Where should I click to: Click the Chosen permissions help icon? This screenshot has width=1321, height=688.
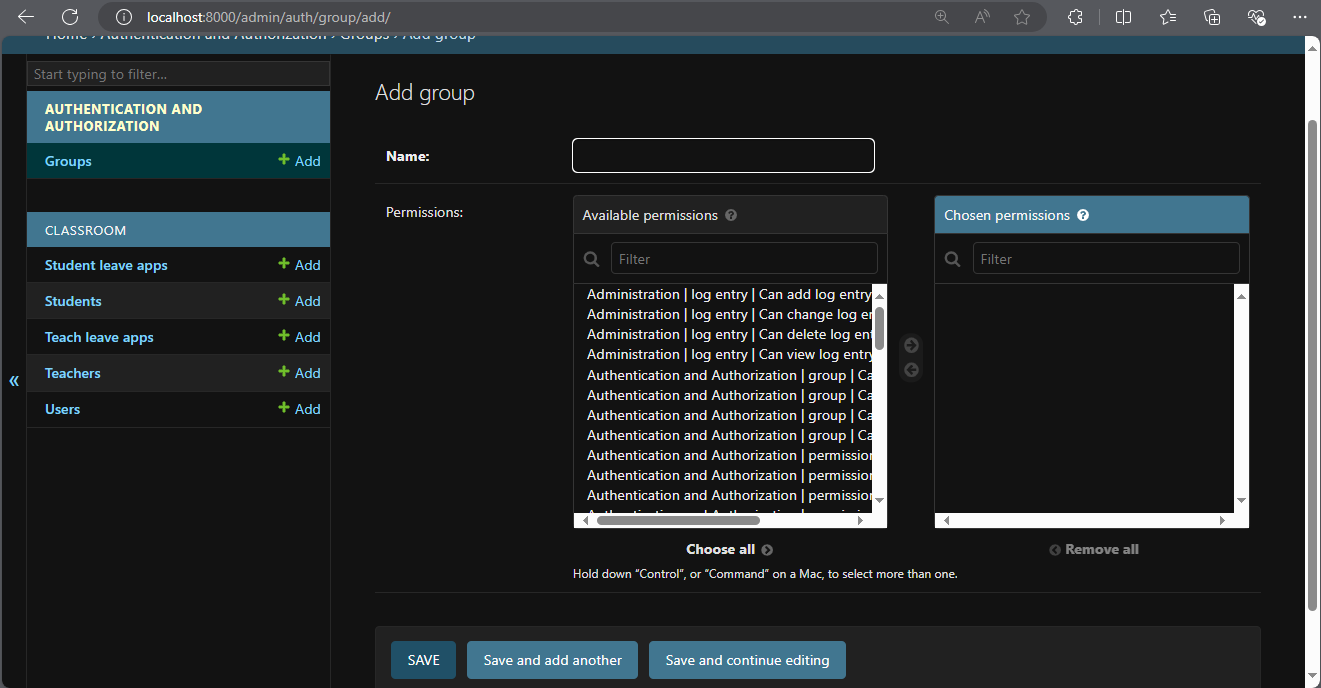[1083, 215]
